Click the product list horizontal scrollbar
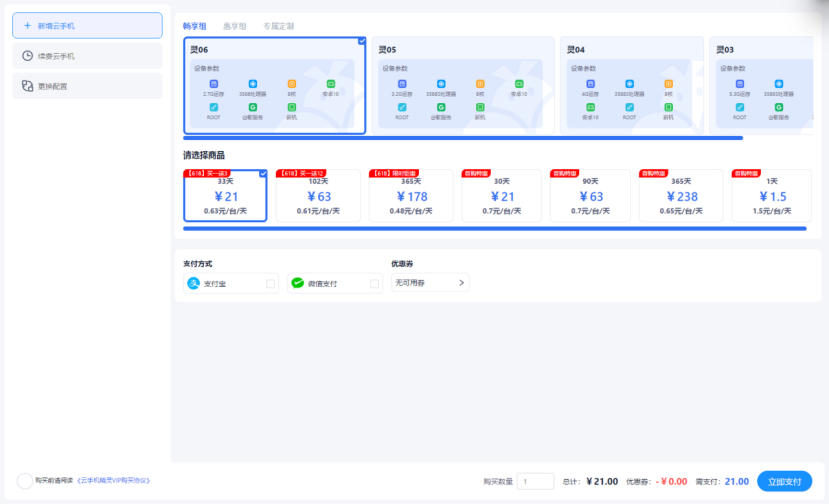The height and width of the screenshot is (504, 829). 494,228
